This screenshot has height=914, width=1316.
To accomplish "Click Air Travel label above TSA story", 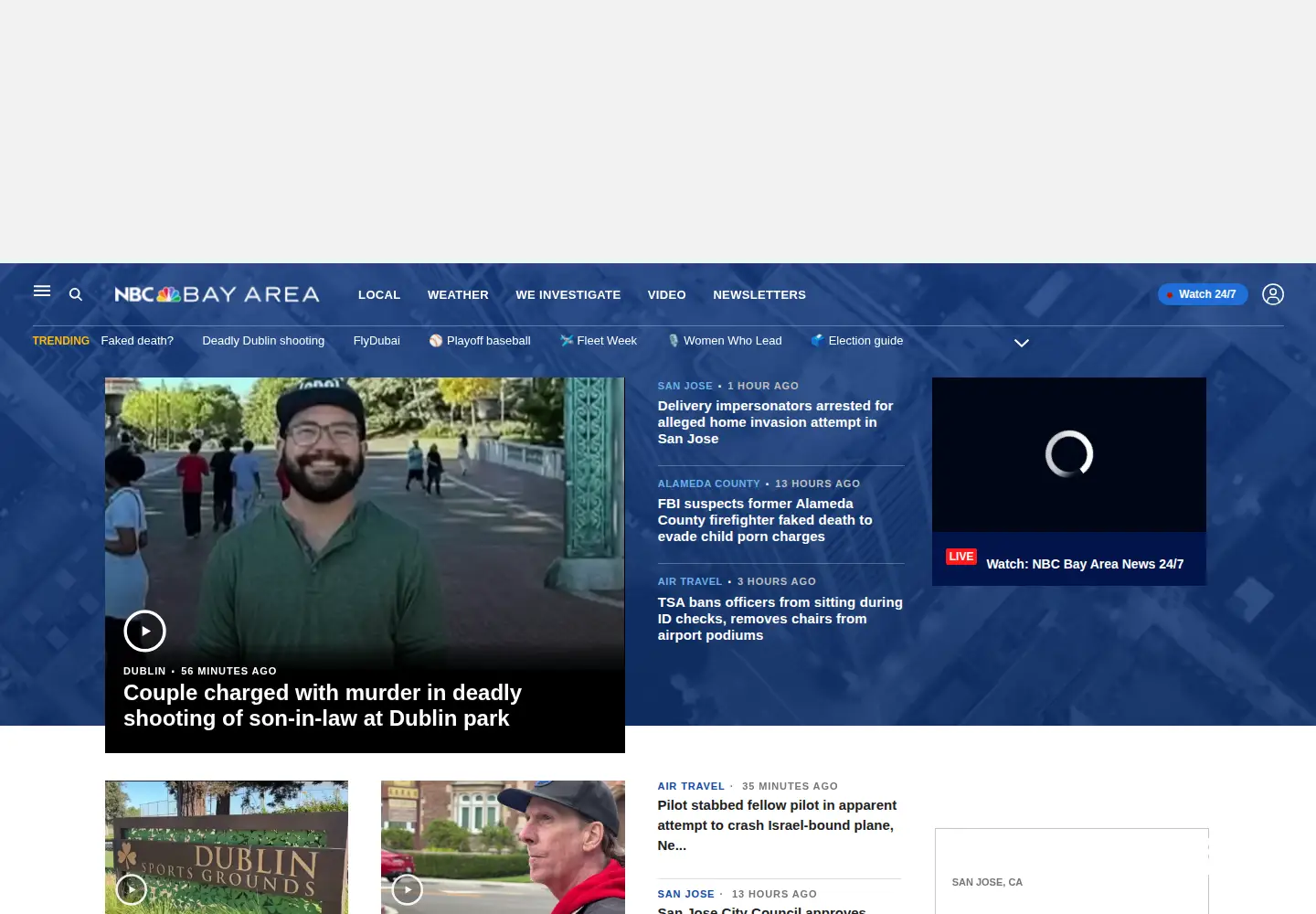I will (x=690, y=581).
